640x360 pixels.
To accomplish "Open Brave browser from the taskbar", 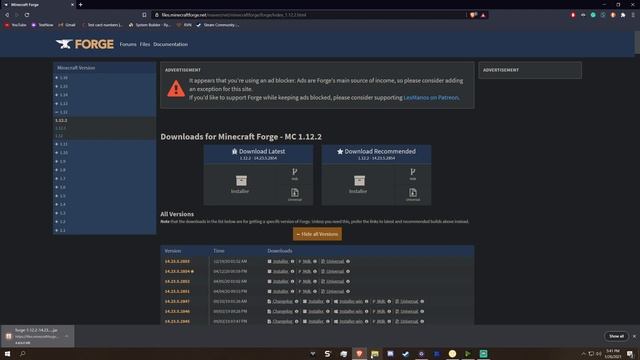I will (359, 353).
